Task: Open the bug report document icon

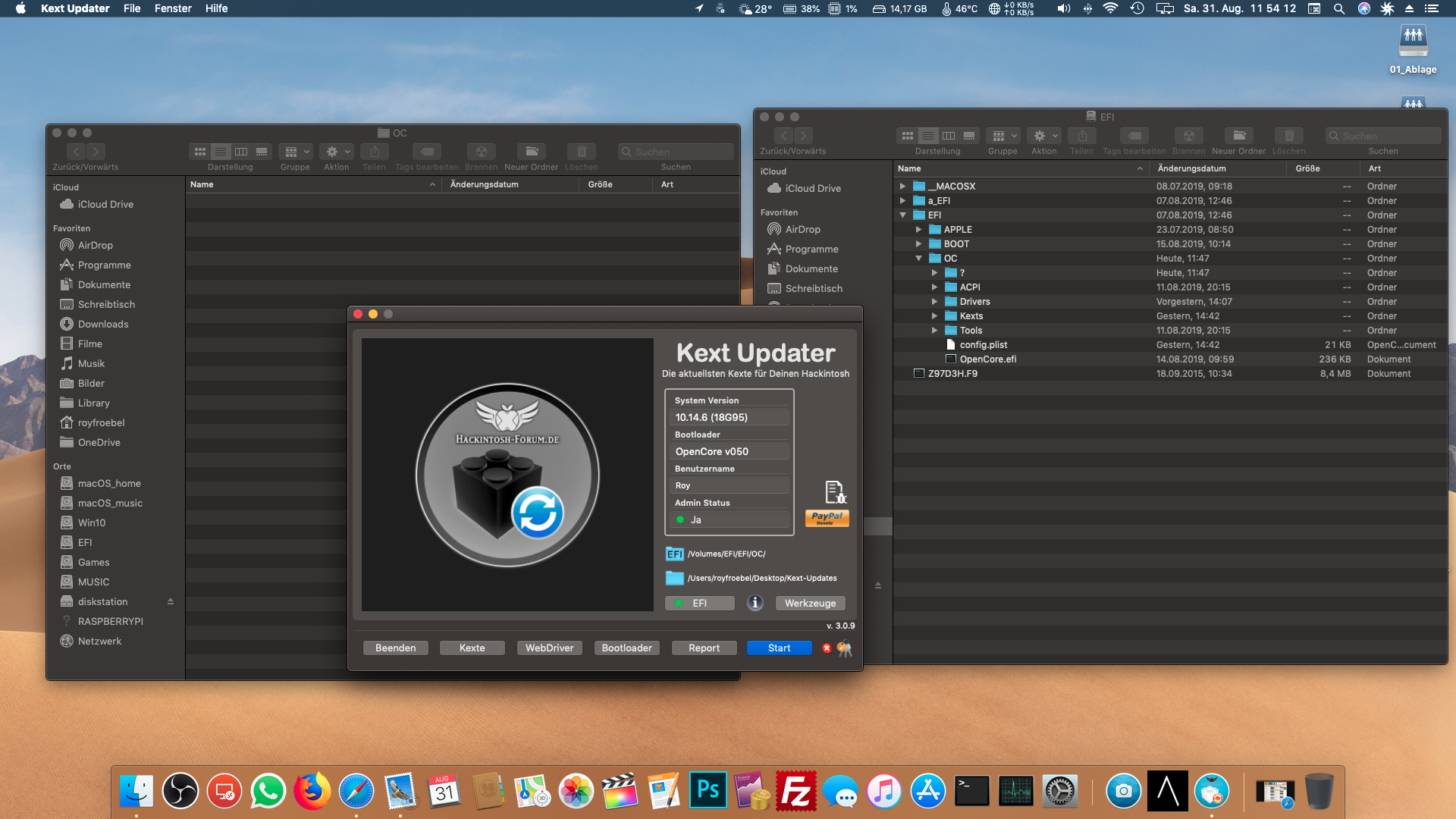Action: click(834, 491)
